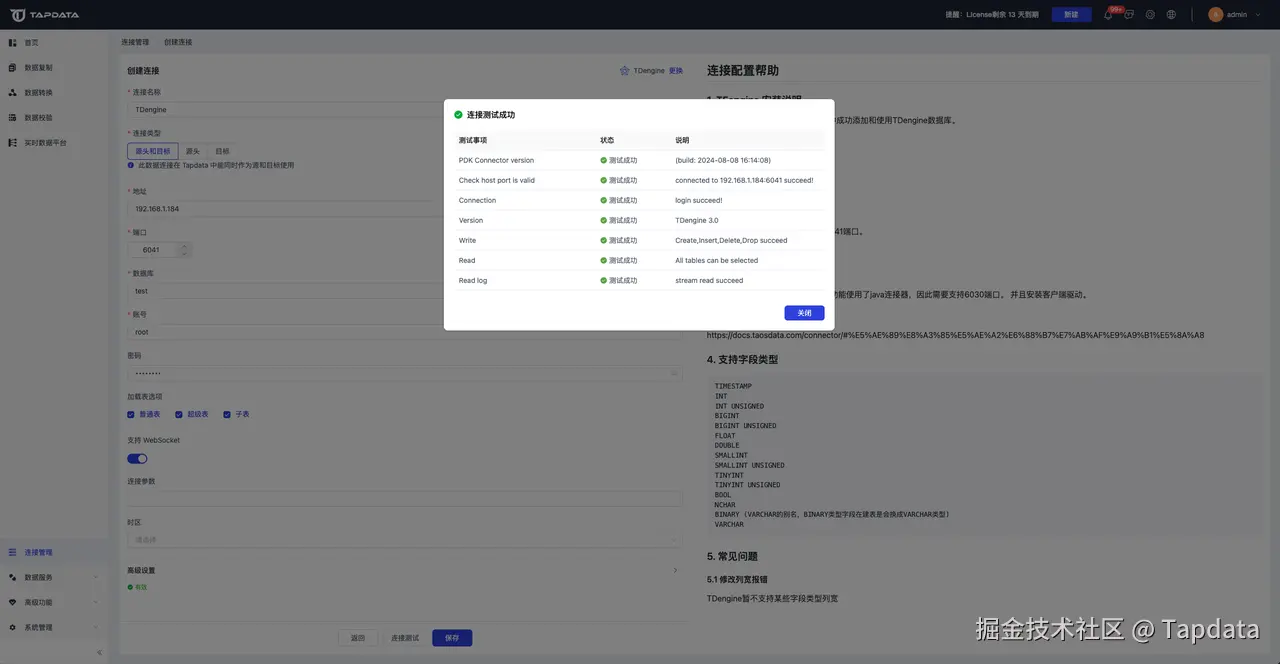Select 源头 connection type

(193, 151)
